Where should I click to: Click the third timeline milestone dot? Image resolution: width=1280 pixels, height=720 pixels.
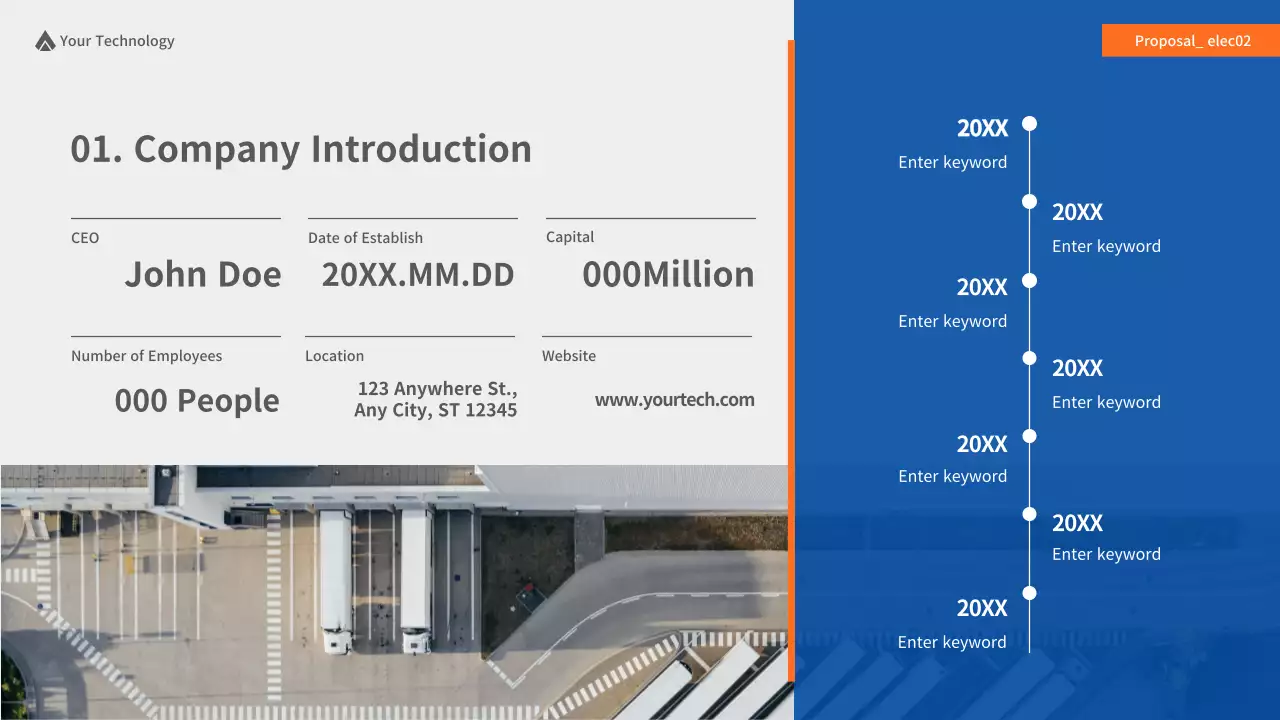coord(1029,281)
